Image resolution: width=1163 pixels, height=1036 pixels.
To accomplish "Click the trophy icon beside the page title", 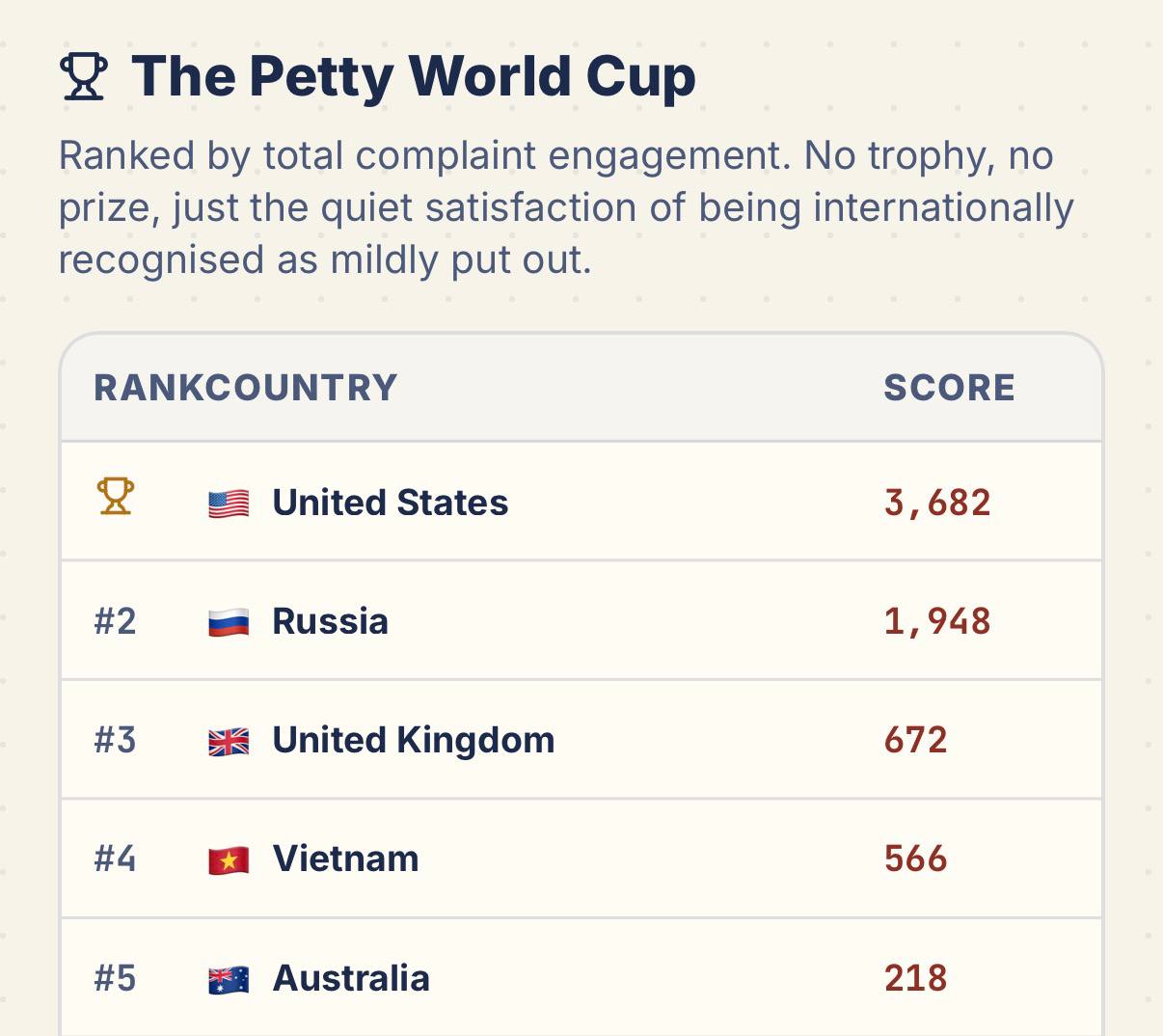I will pyautogui.click(x=84, y=77).
